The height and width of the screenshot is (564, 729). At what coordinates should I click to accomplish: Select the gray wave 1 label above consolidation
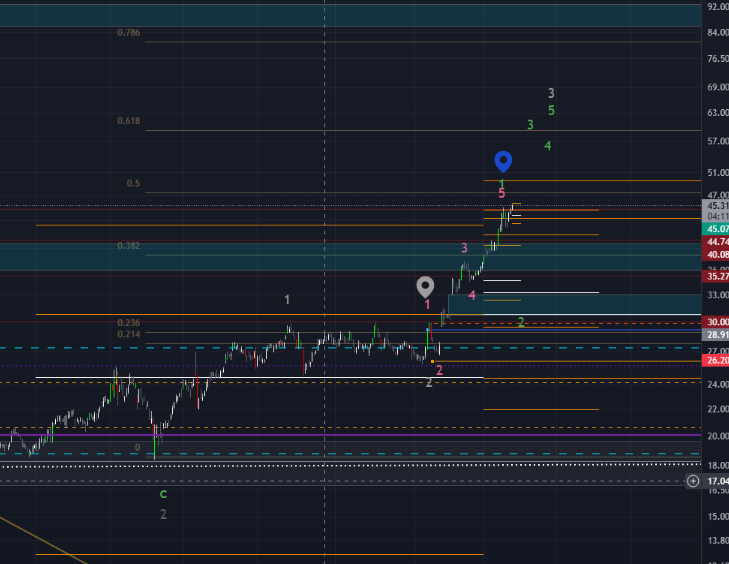287,300
